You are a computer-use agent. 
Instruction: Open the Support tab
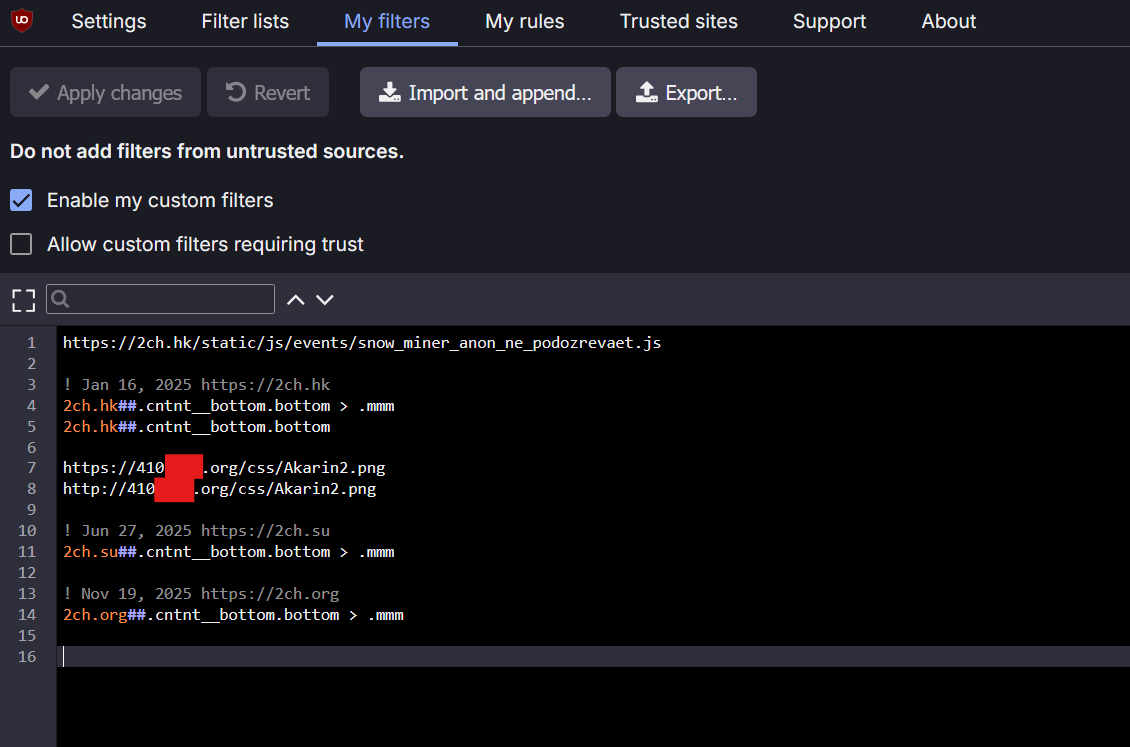(829, 22)
